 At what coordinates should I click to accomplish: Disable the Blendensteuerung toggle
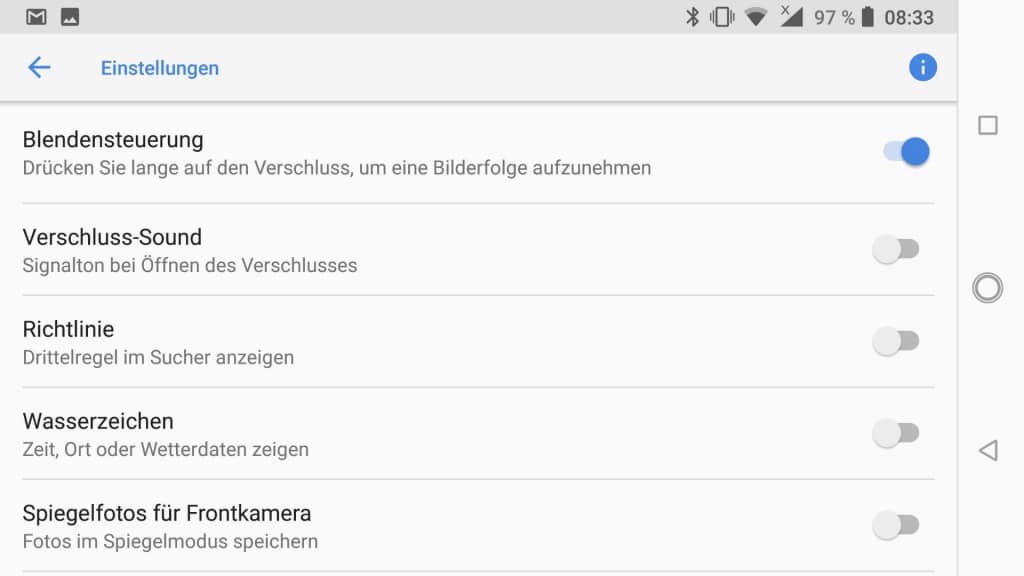click(x=906, y=152)
